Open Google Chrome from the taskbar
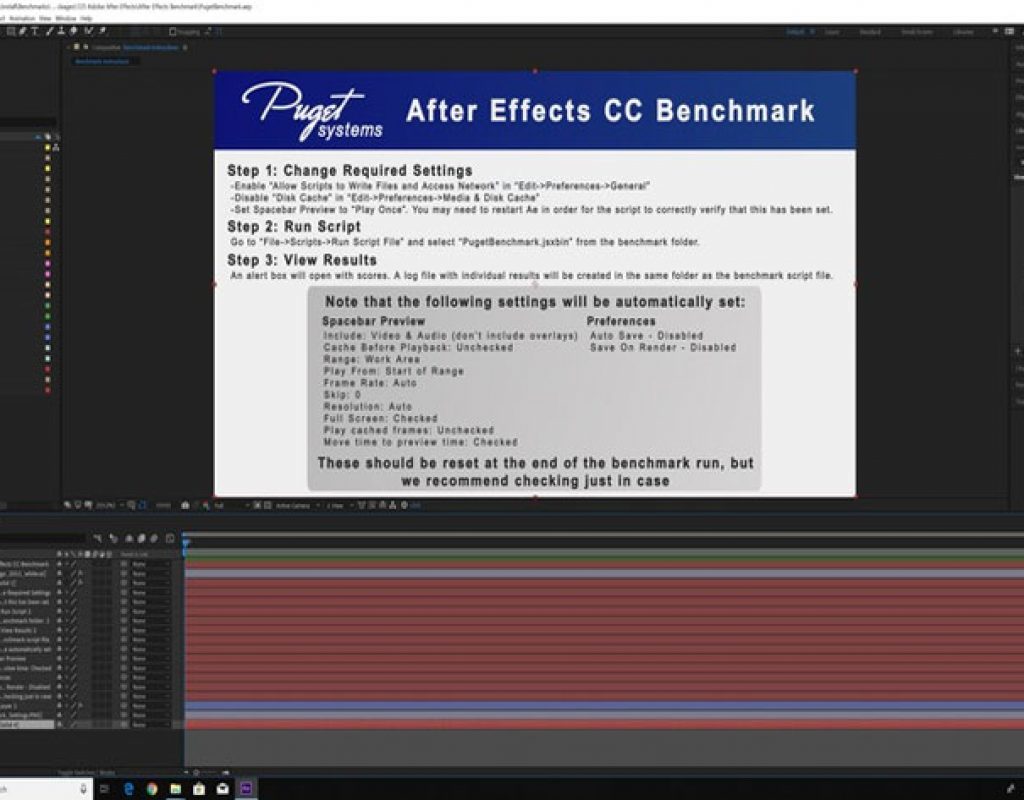Viewport: 1024px width, 800px height. tap(152, 788)
